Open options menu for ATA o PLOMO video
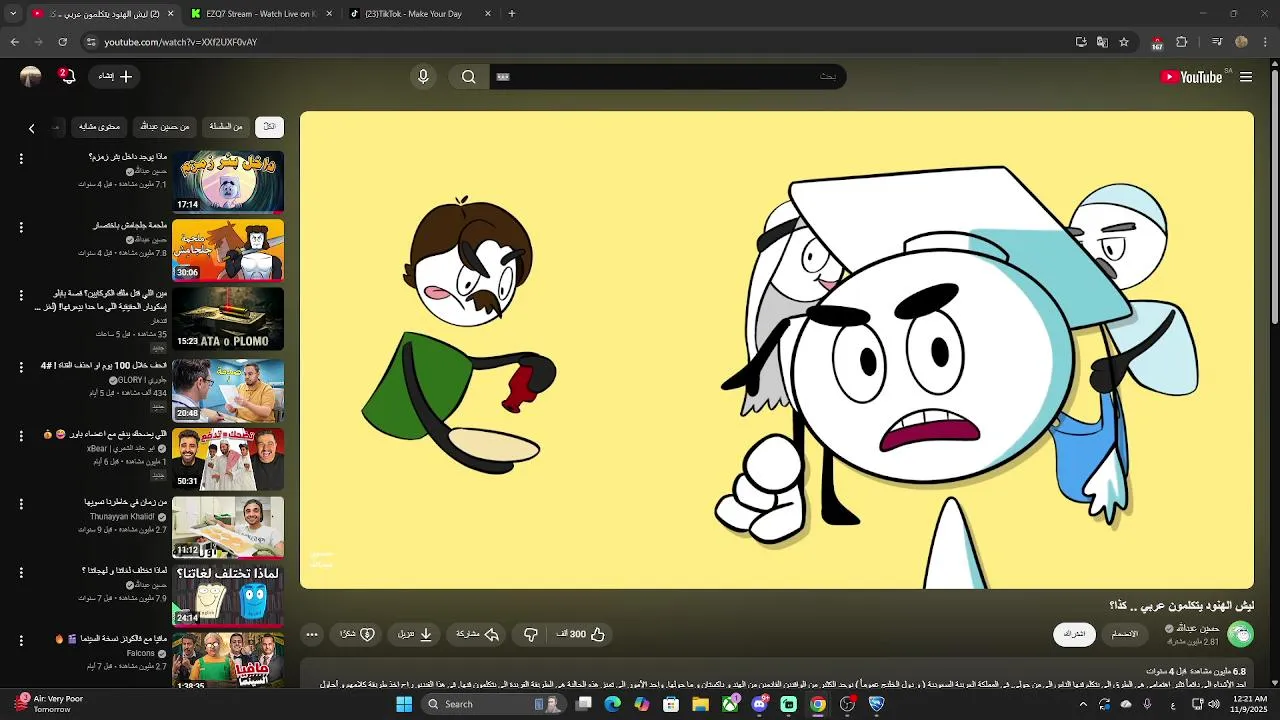Image resolution: width=1280 pixels, height=720 pixels. [21, 296]
